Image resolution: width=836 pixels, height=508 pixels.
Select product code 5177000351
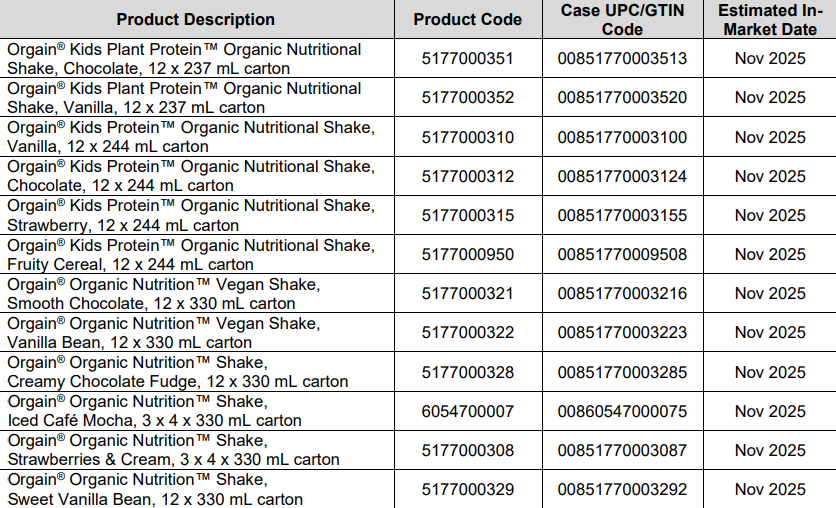[467, 58]
